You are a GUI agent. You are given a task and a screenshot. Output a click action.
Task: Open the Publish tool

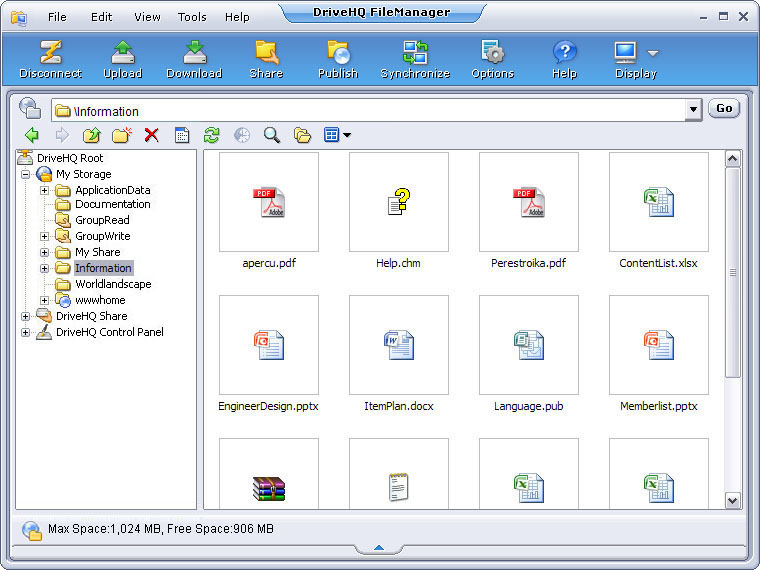pyautogui.click(x=338, y=60)
